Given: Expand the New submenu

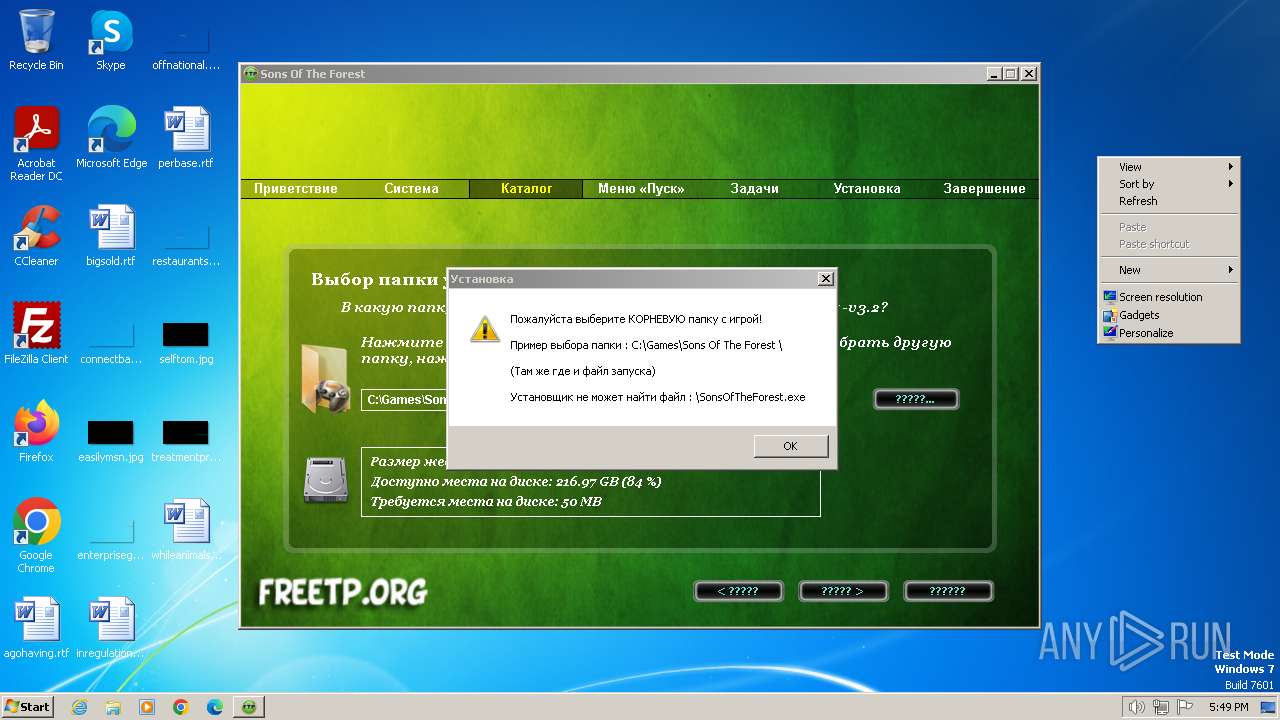Looking at the screenshot, I should [x=1168, y=270].
